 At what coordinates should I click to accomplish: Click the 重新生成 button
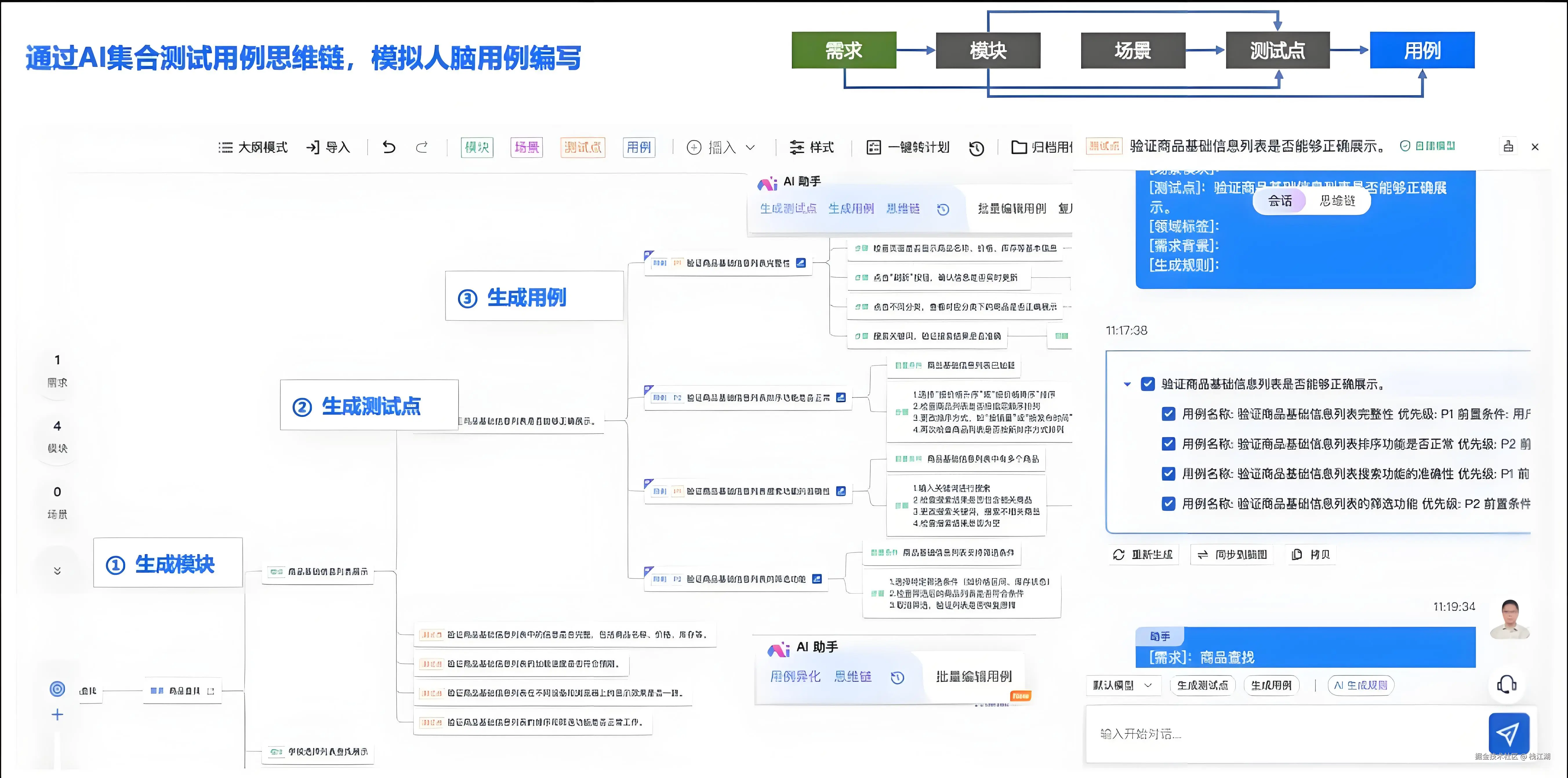[1143, 555]
